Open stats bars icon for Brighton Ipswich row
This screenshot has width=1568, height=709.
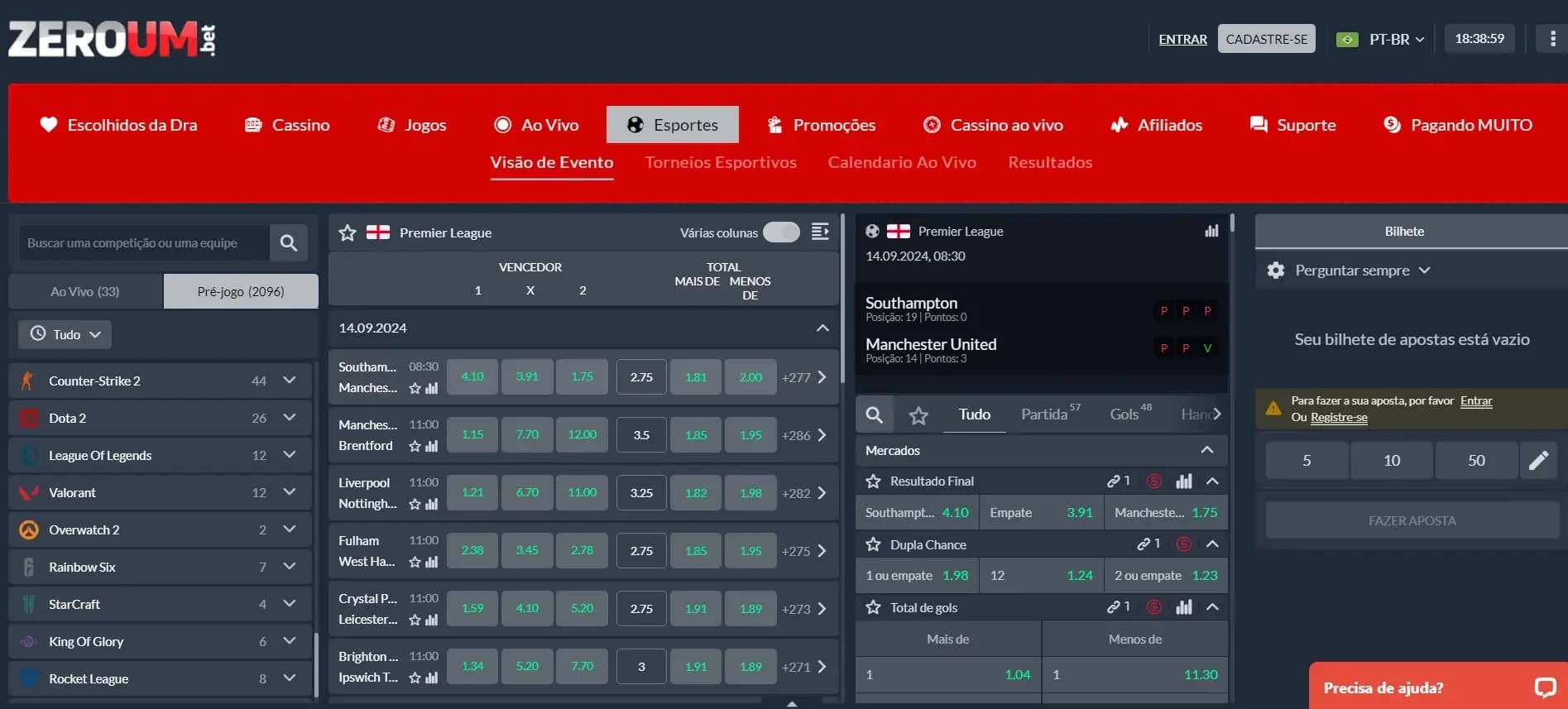(x=432, y=678)
